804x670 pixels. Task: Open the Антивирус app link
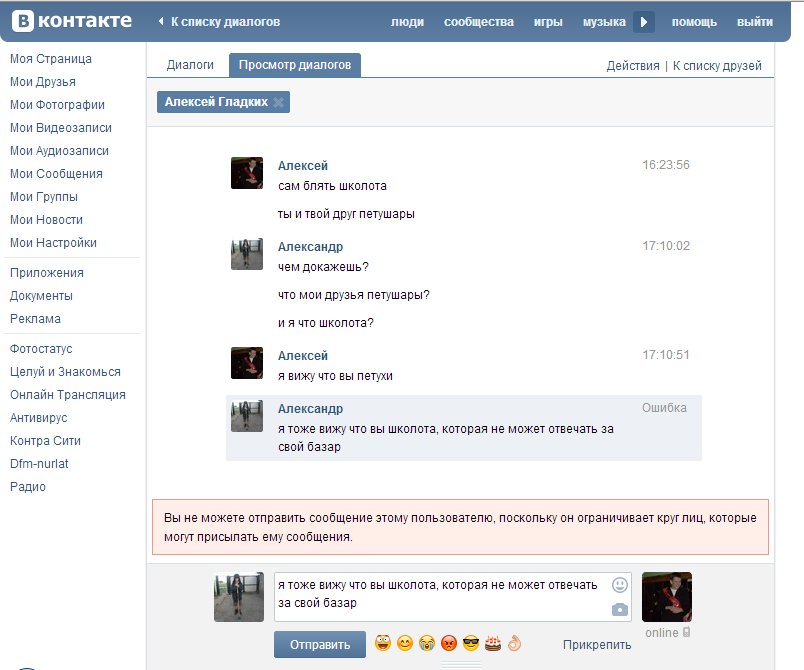(x=38, y=418)
